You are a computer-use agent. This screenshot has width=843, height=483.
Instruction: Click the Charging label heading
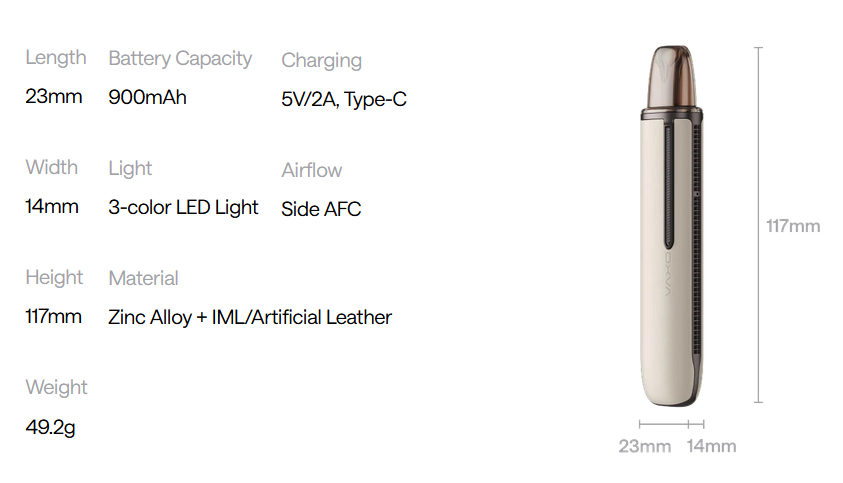pyautogui.click(x=321, y=60)
